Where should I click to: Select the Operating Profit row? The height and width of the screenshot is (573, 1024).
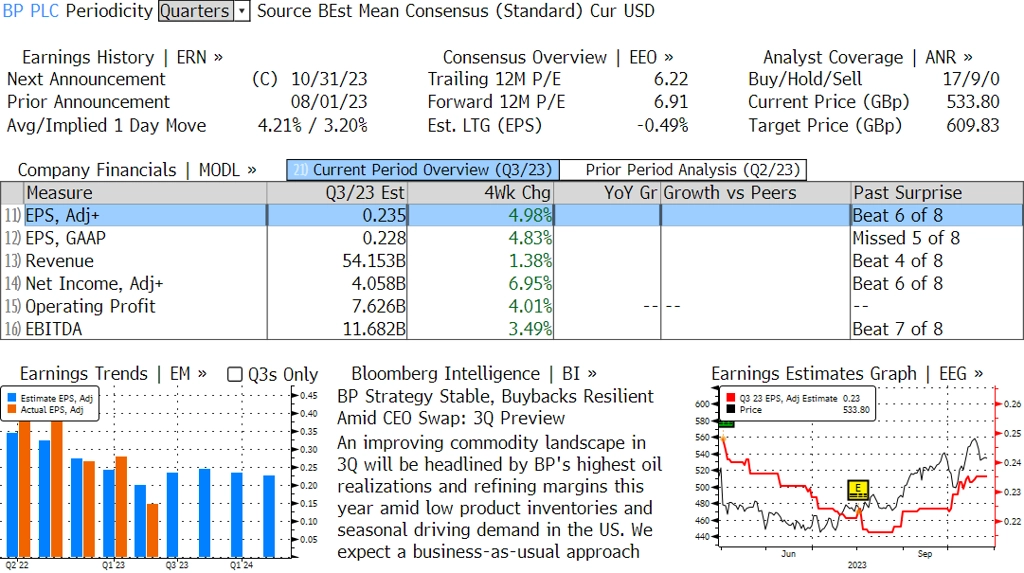point(512,306)
